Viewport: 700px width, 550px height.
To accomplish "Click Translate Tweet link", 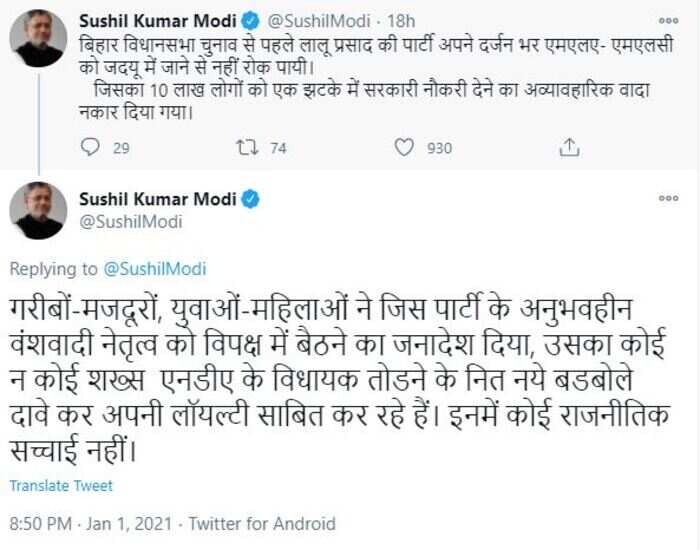I will coord(61,486).
